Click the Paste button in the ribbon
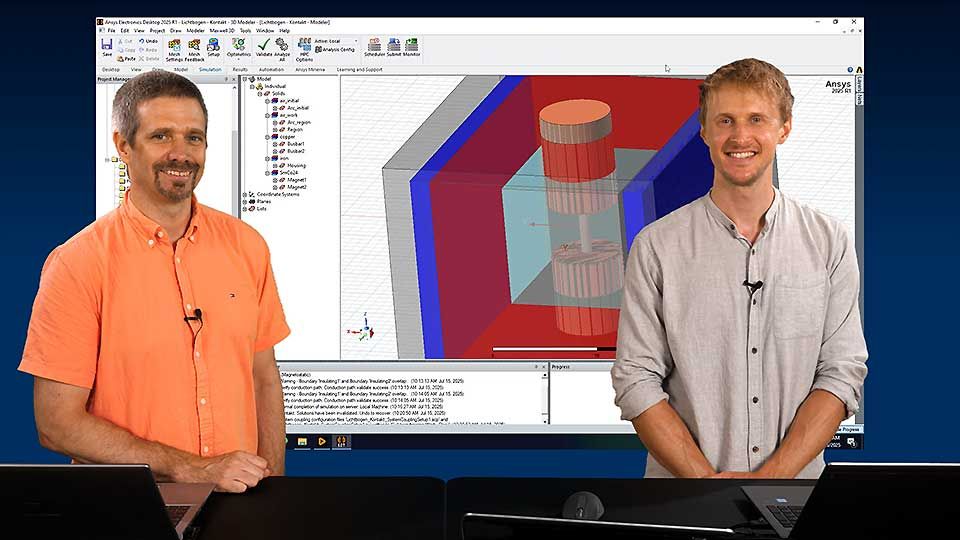The image size is (960, 540). [126, 59]
